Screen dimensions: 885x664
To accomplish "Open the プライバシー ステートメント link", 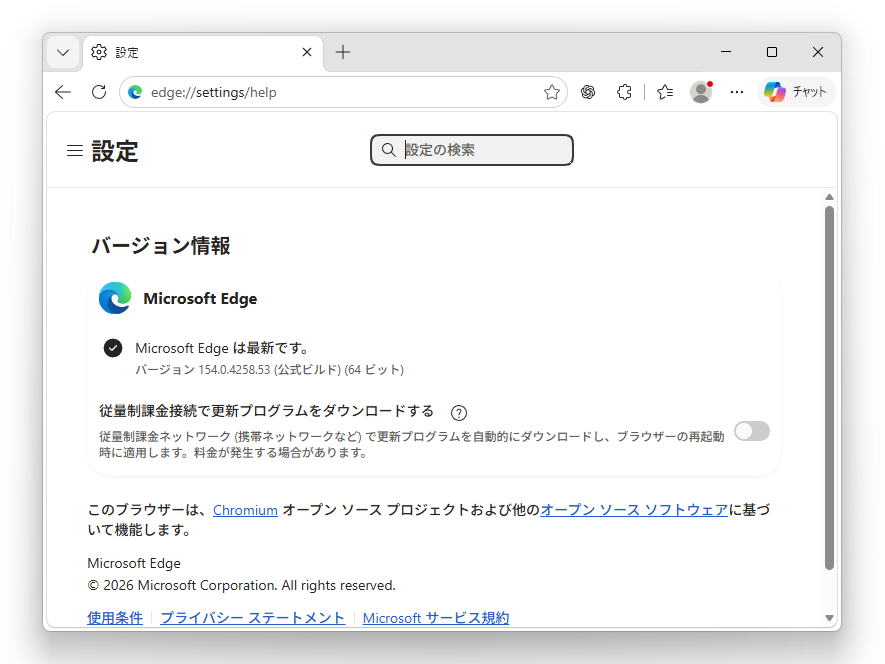I will click(x=252, y=618).
